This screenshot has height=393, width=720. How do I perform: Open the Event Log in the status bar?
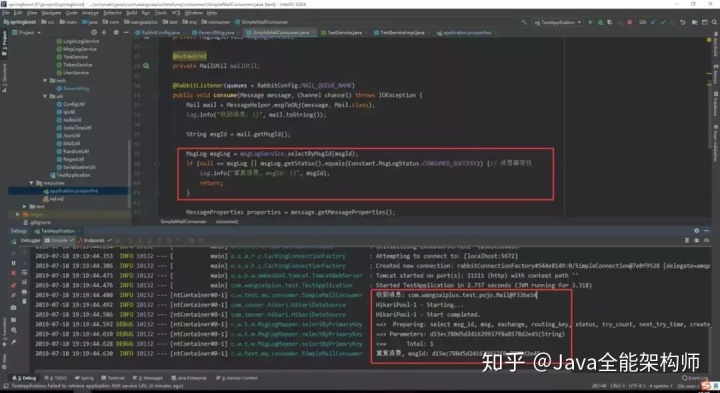[695, 378]
